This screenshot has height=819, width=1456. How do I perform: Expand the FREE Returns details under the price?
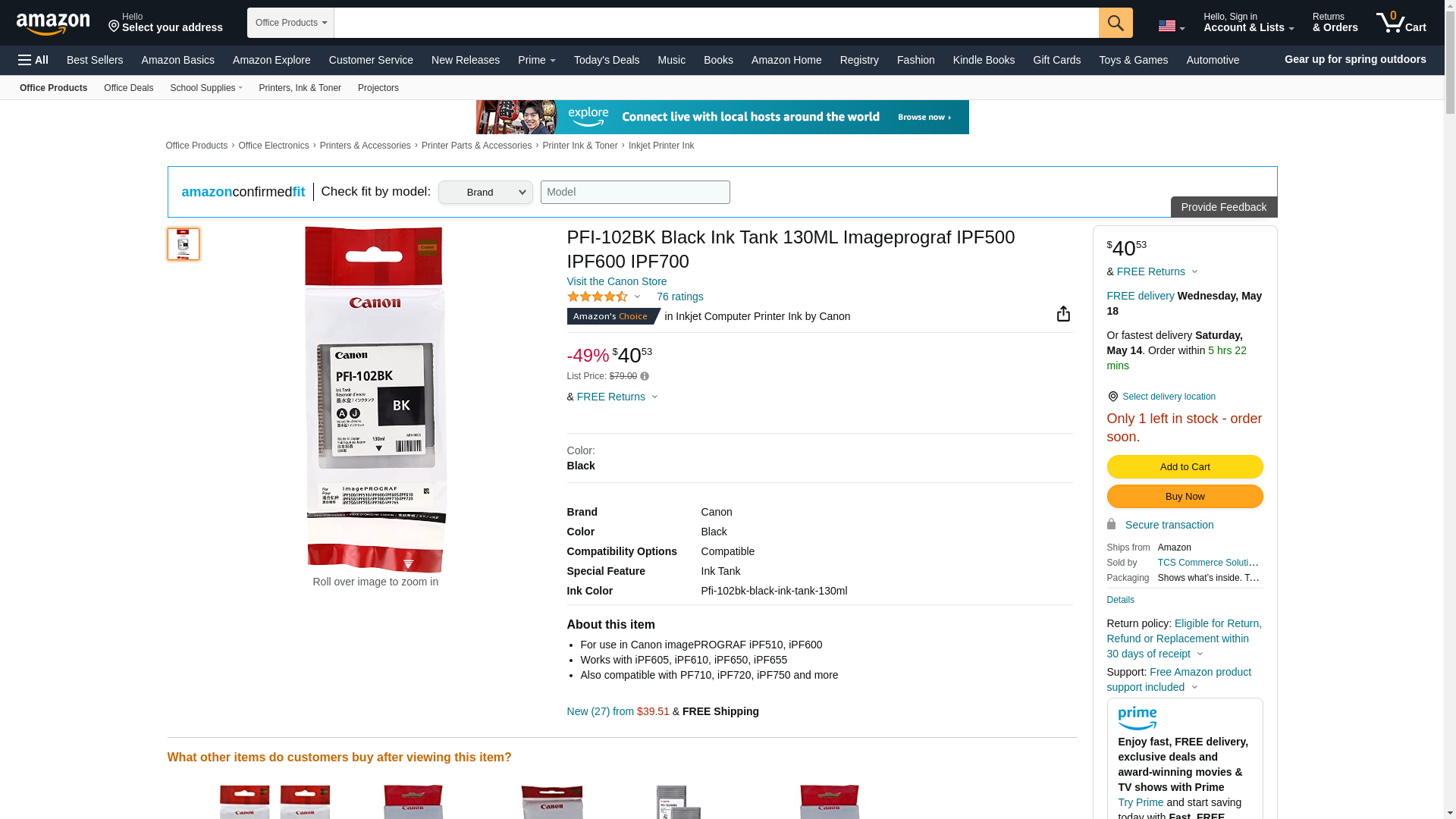pos(654,397)
